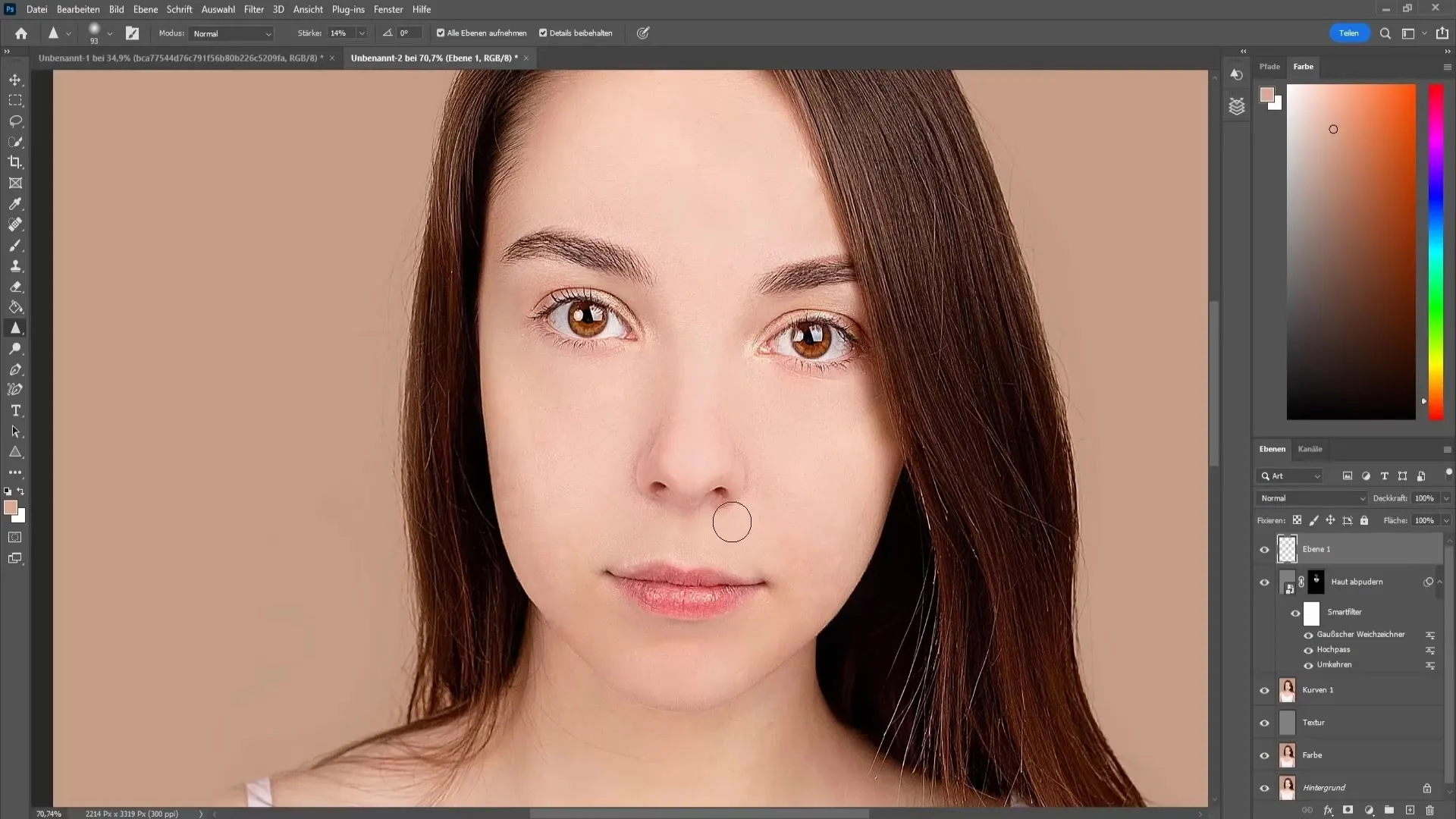Image resolution: width=1456 pixels, height=819 pixels.
Task: Enable 'Details beibehalten' checkbox
Action: coord(544,33)
